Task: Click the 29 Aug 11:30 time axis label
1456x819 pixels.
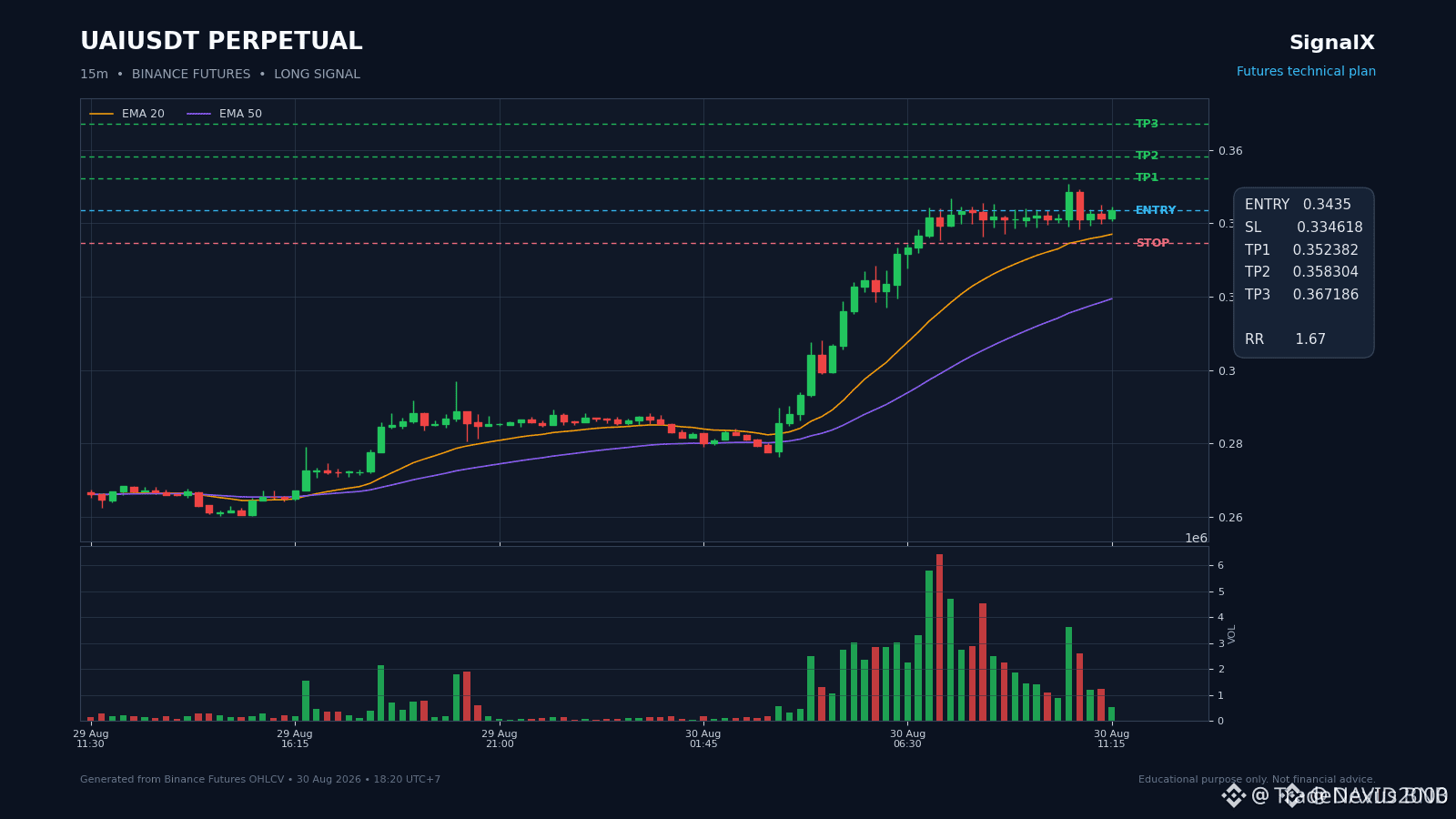Action: (x=91, y=739)
